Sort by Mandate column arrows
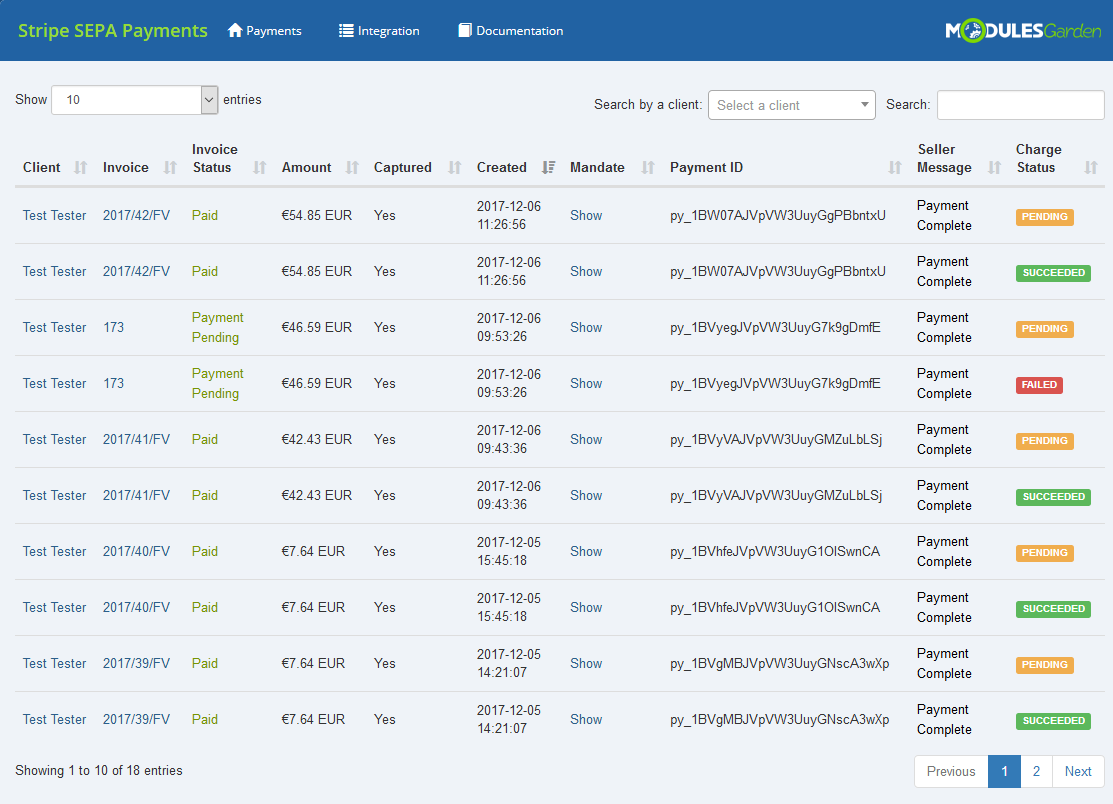 click(x=648, y=167)
